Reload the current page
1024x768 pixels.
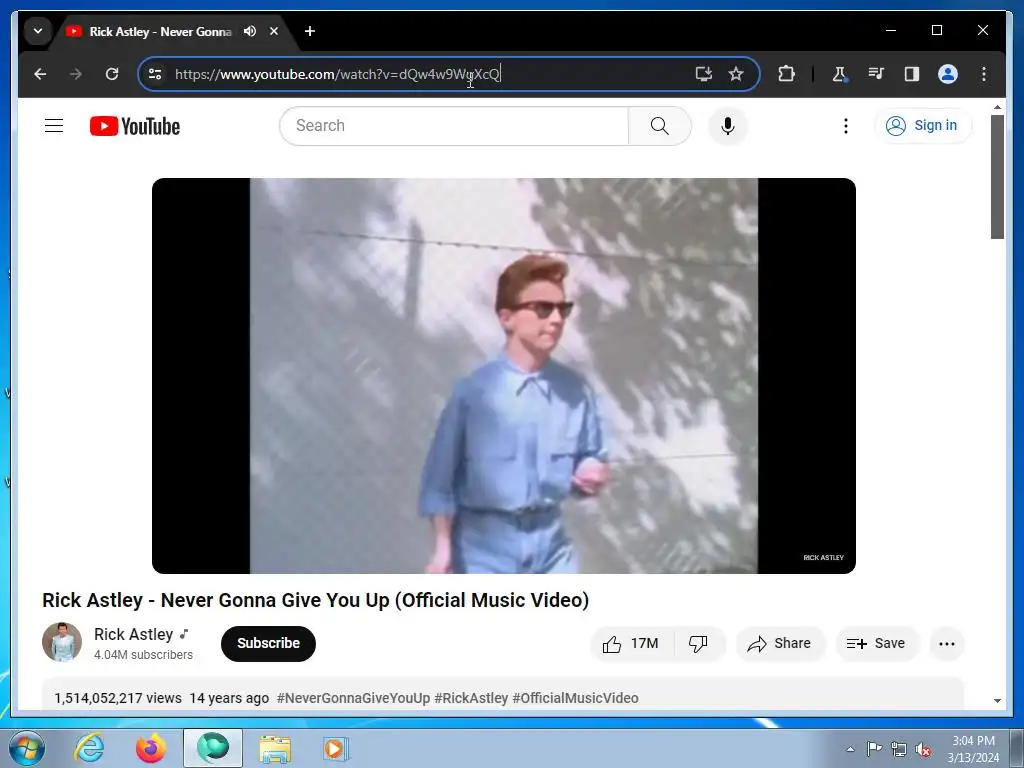(112, 74)
